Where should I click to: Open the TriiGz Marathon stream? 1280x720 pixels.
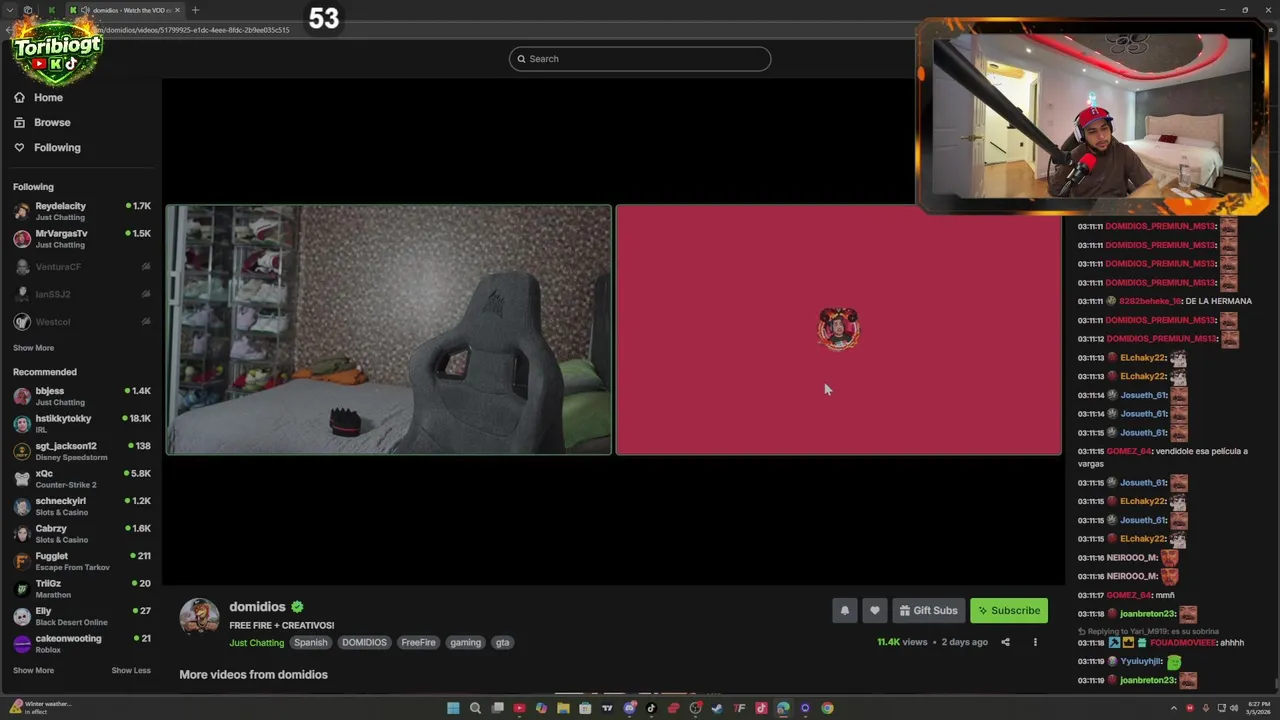(81, 589)
